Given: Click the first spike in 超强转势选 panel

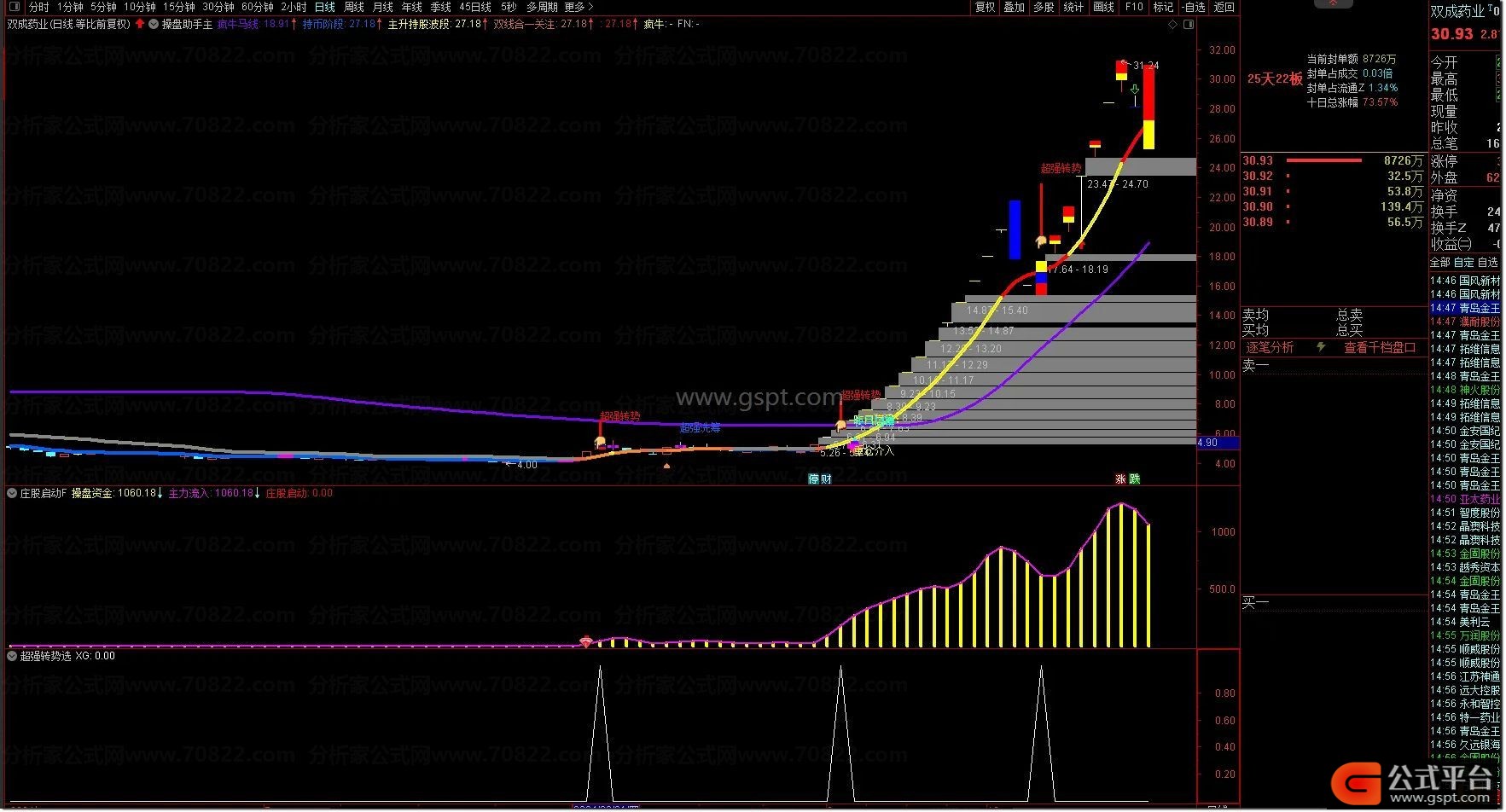Looking at the screenshot, I should click(600, 734).
